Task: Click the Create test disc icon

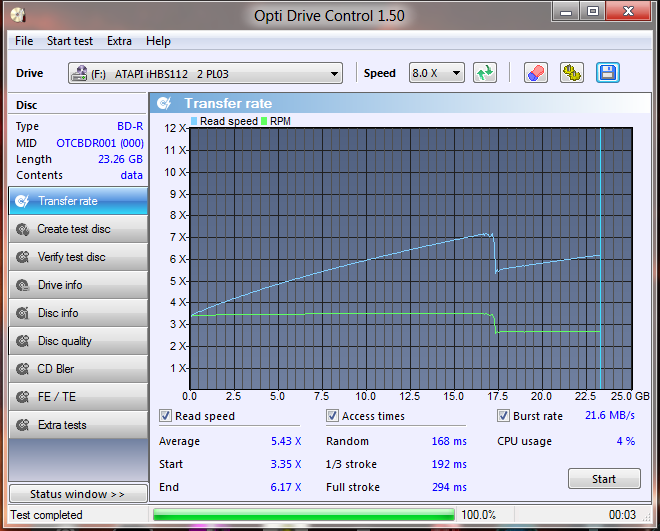Action: (22, 229)
